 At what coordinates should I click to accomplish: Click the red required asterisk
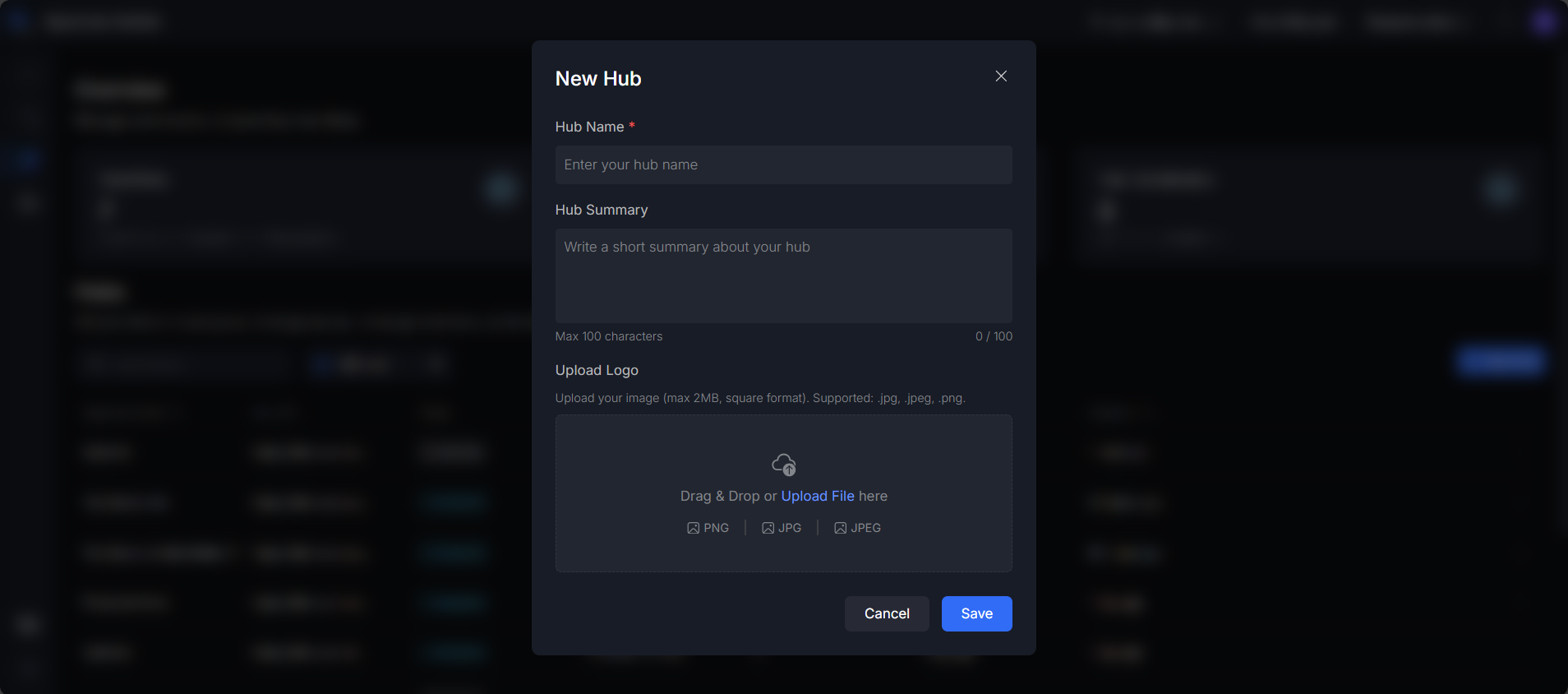pyautogui.click(x=632, y=126)
